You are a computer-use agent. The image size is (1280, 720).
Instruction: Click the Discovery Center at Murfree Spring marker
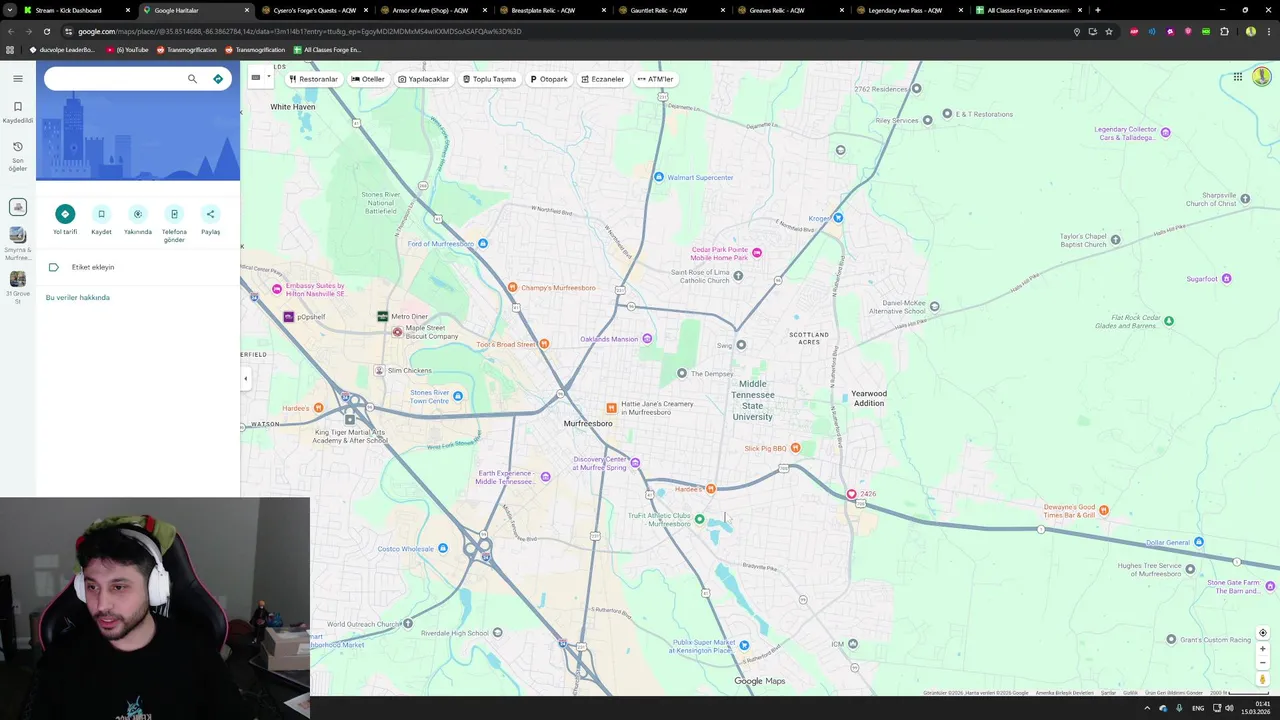634,462
